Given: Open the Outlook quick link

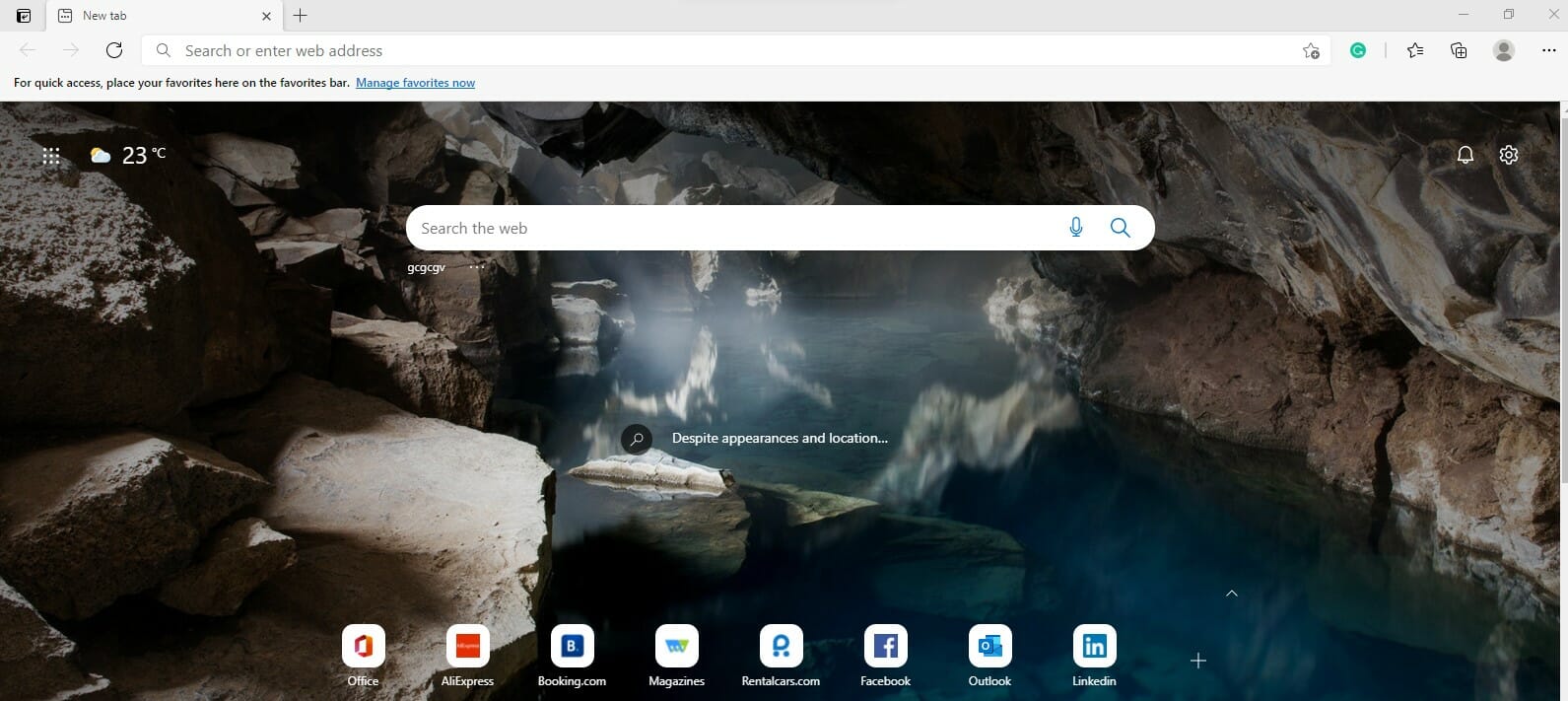Looking at the screenshot, I should coord(989,656).
